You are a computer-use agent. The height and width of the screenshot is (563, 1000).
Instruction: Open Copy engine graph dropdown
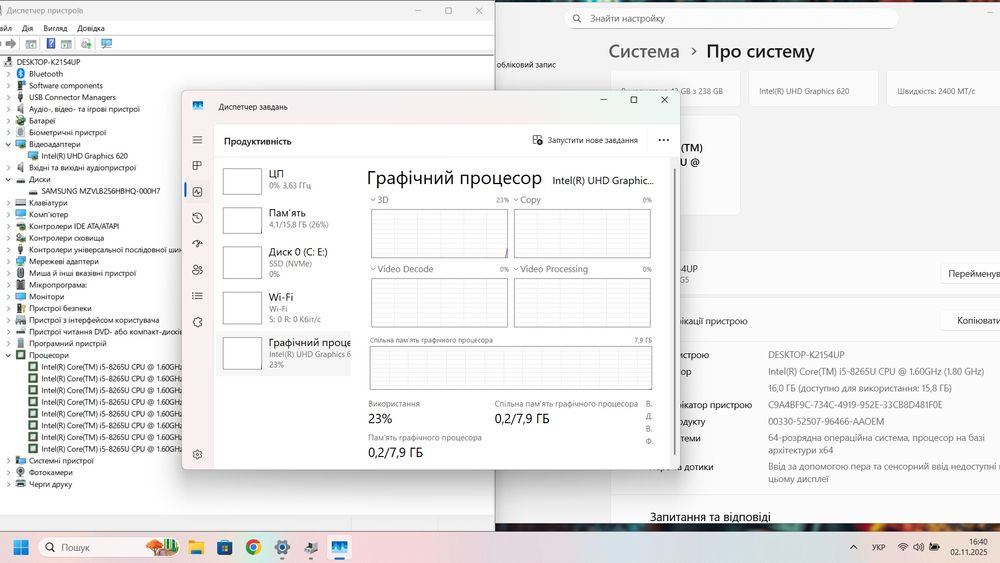point(516,200)
